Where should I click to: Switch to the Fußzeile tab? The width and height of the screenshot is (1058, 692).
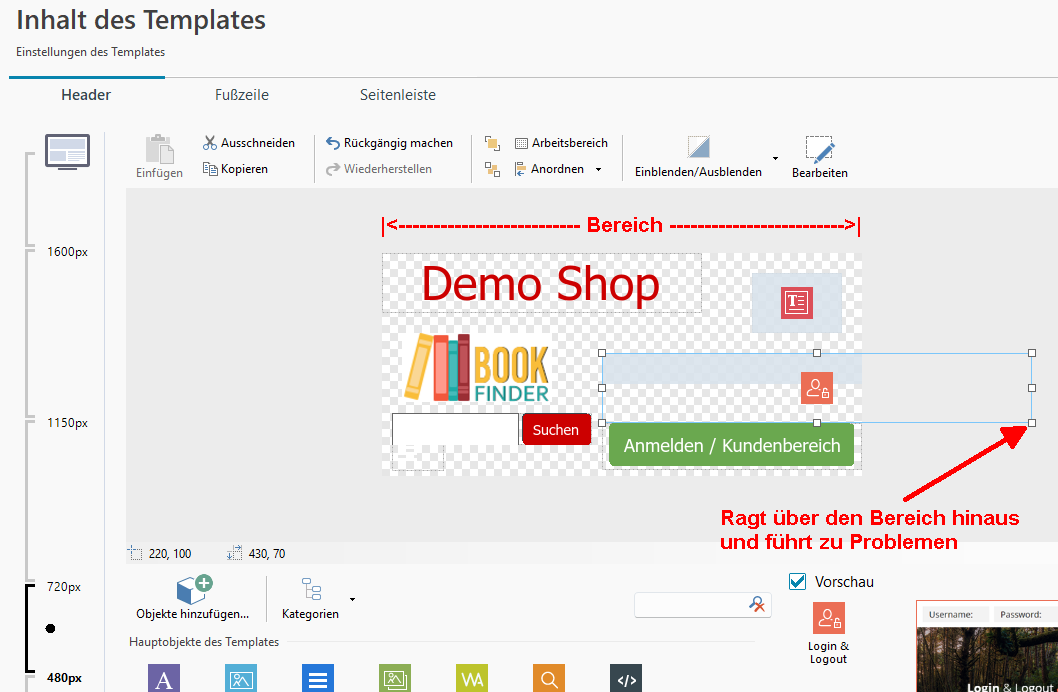tap(242, 95)
